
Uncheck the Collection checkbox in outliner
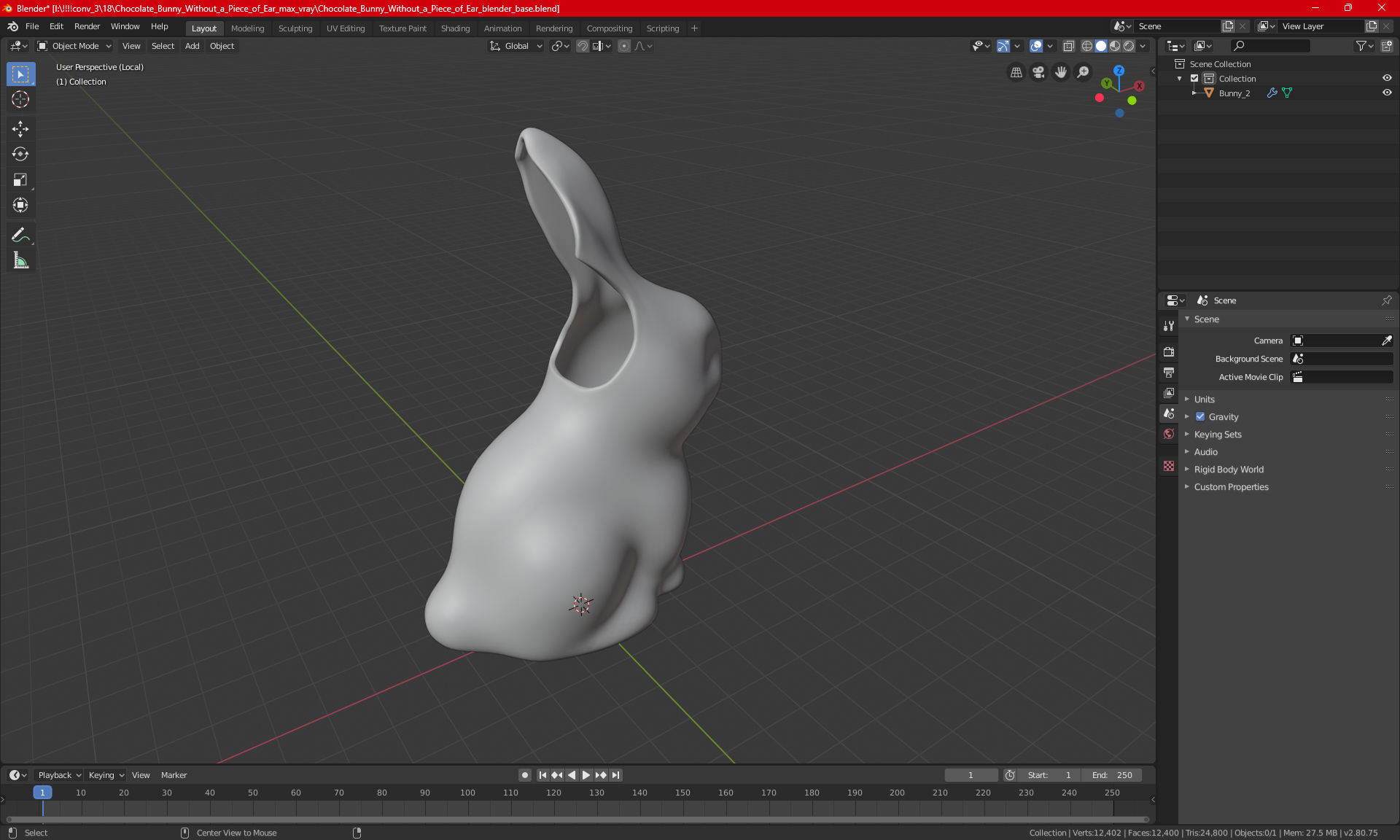1194,79
